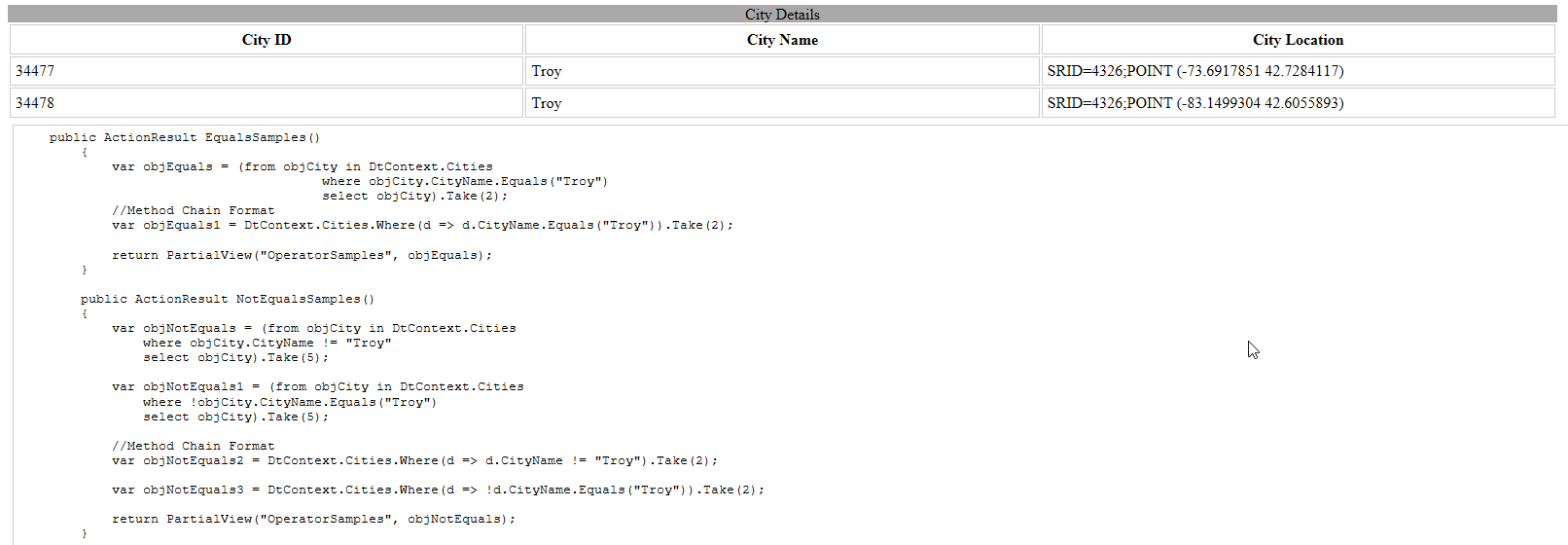Click the POINT (-83.1499304 42.6055893) location cell

(1298, 103)
